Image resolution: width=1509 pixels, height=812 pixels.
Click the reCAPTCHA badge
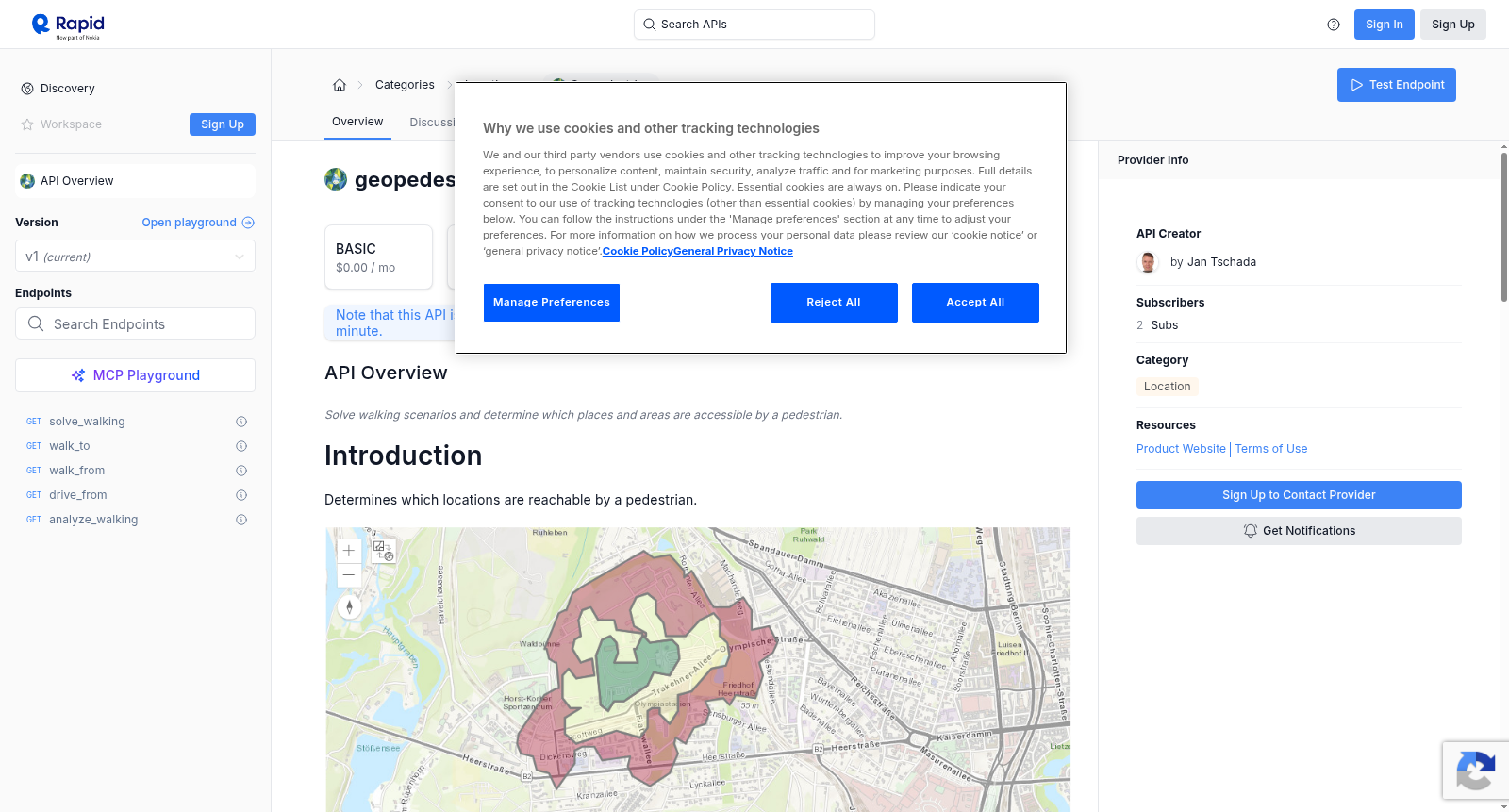[1476, 771]
